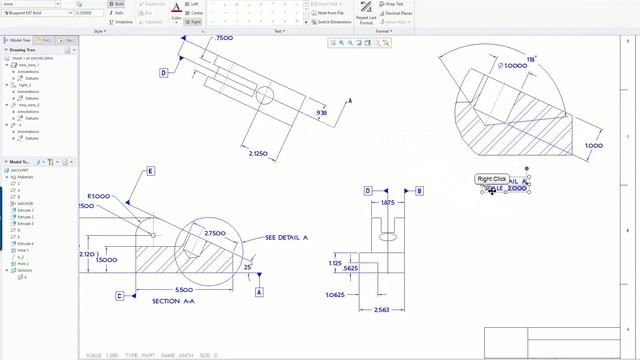This screenshot has height=360, width=640.
Task: Align text Right
Action: click(x=193, y=22)
